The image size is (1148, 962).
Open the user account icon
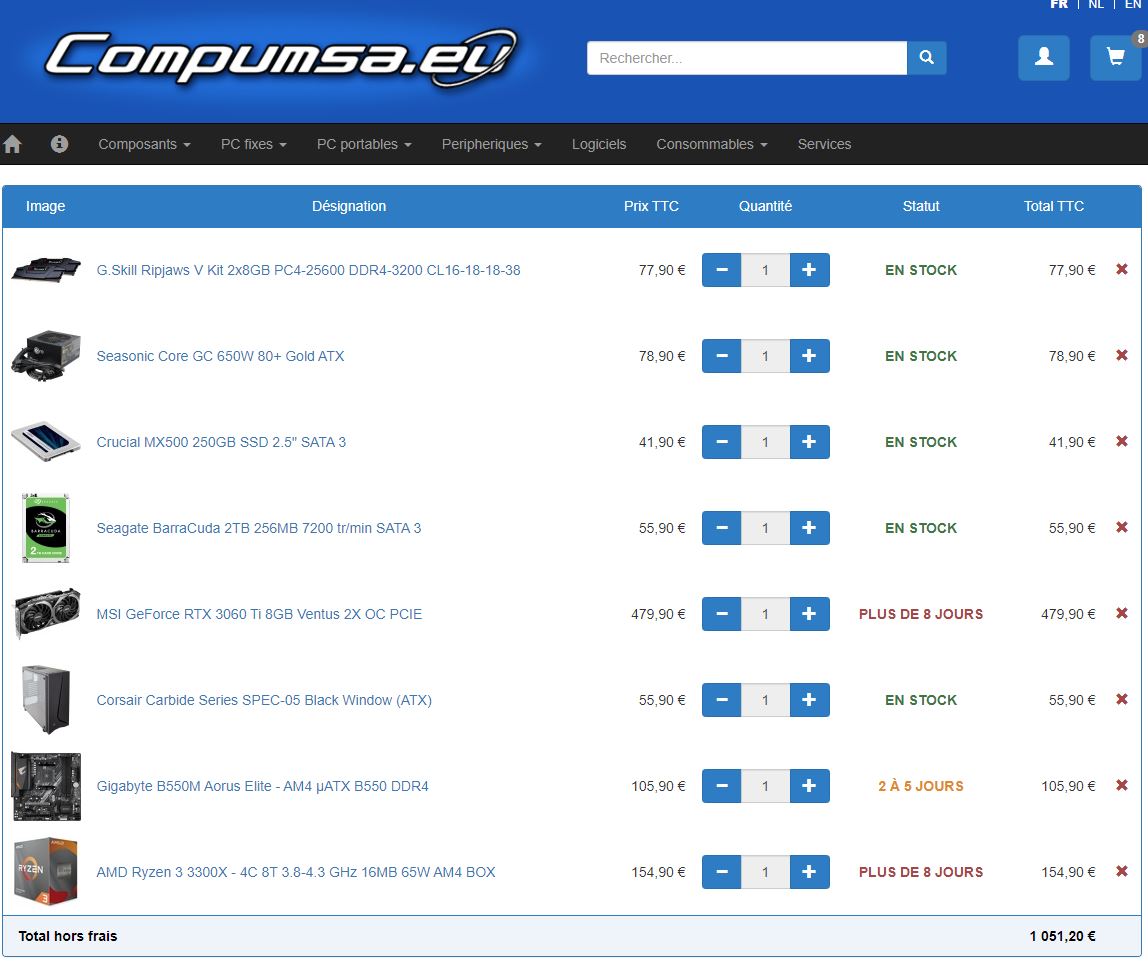1043,58
